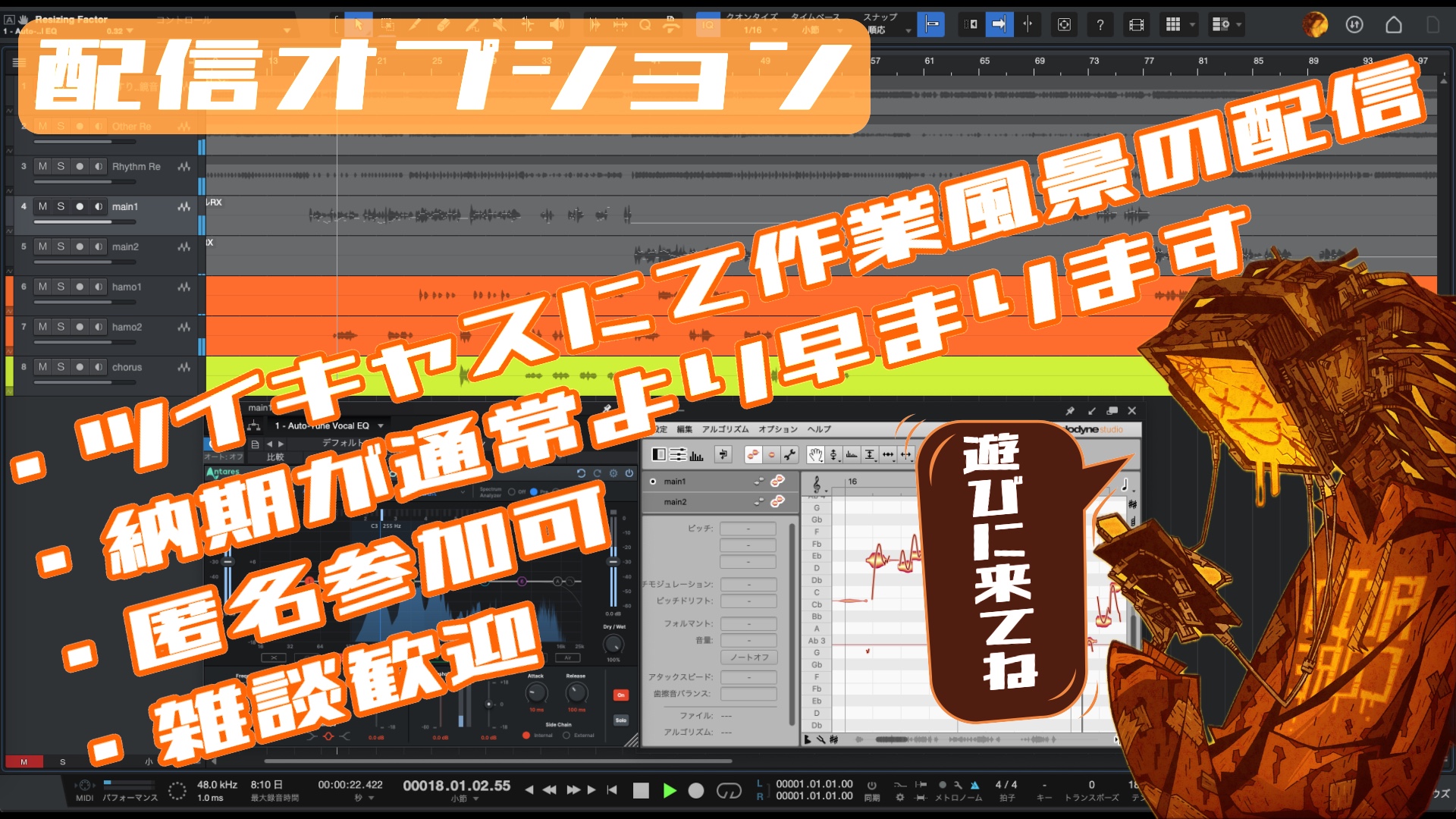
Task: Click the transfer sync arrows icon
Action: pos(1354,24)
